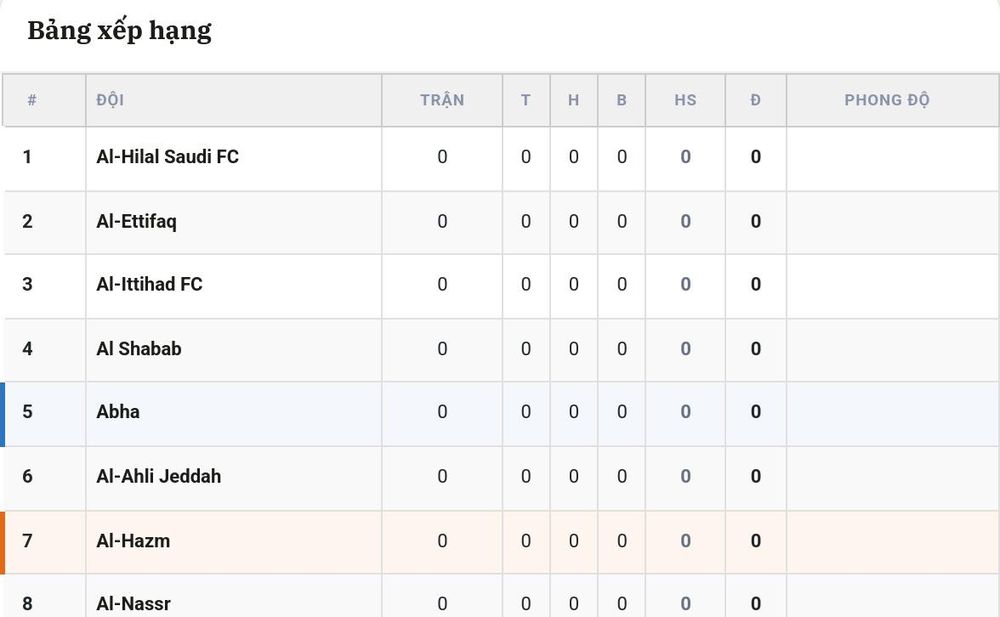This screenshot has height=617, width=1000.
Task: Click the PHONG ĐỘ column header
Action: [x=887, y=100]
